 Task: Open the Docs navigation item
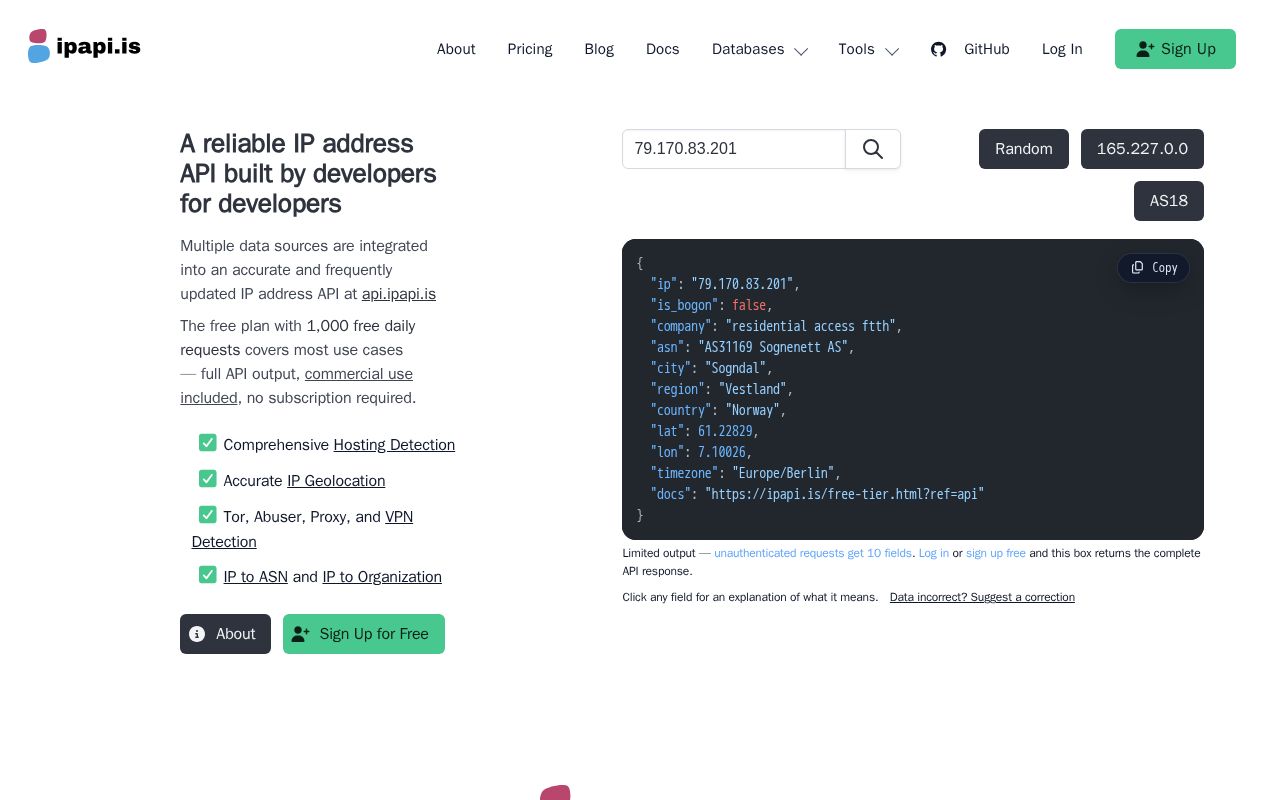coord(663,49)
